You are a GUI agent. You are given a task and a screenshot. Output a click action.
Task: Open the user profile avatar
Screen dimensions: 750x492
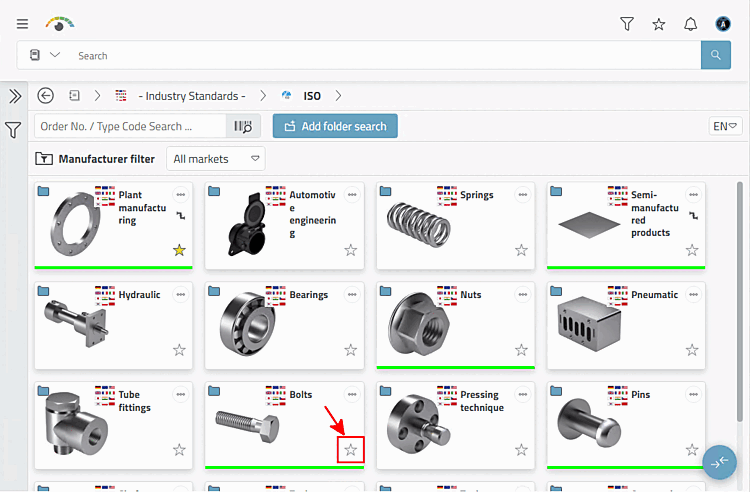[723, 23]
